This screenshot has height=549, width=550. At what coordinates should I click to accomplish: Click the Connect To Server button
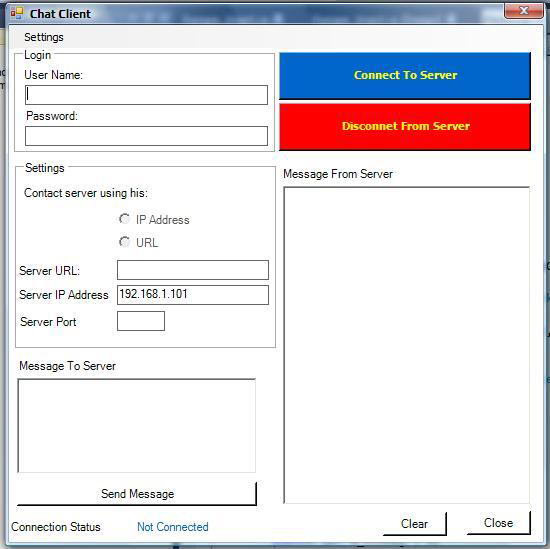pos(405,75)
